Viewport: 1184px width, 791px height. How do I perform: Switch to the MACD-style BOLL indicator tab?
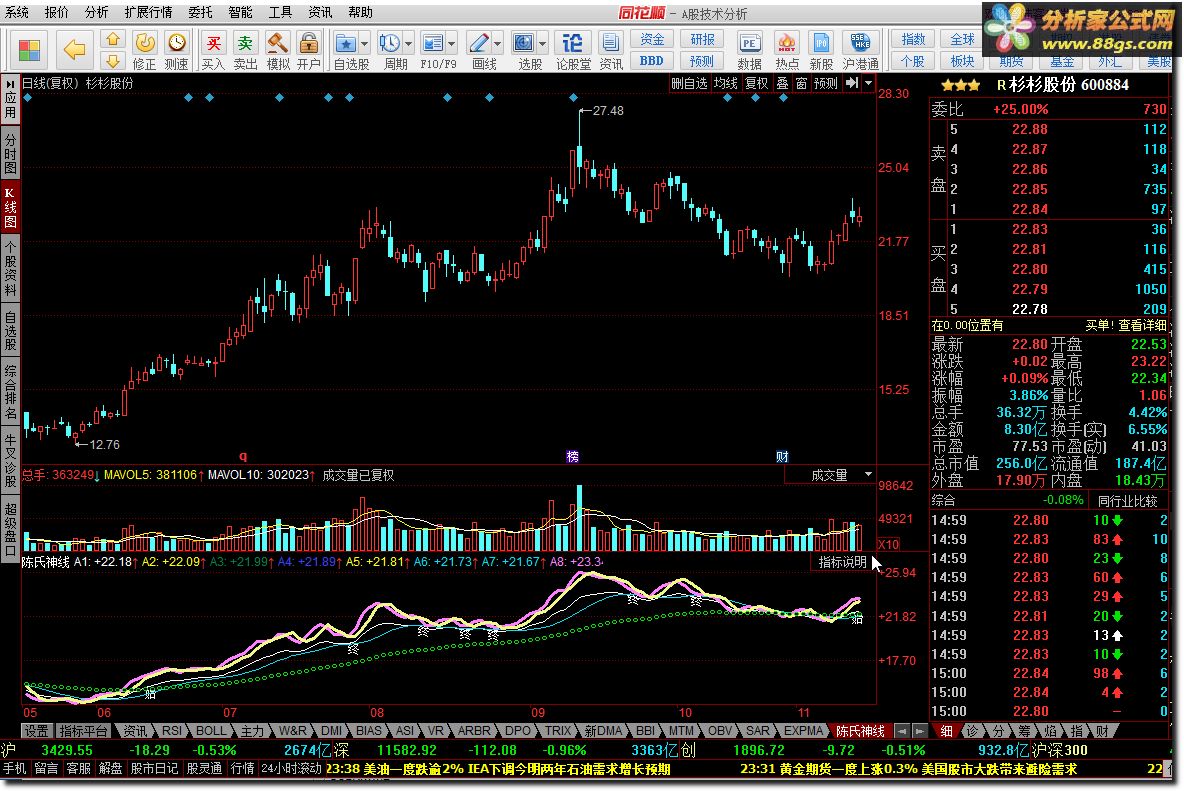click(211, 731)
